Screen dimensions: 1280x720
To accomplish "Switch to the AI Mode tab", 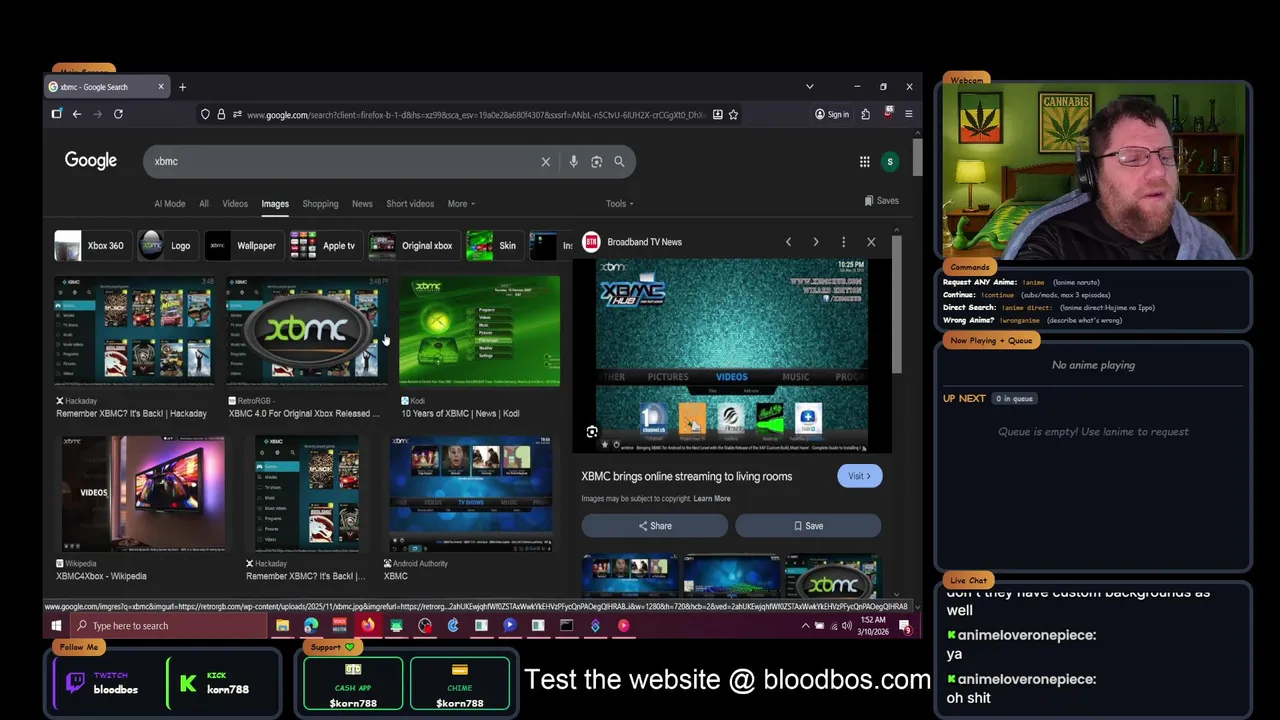I will point(170,203).
